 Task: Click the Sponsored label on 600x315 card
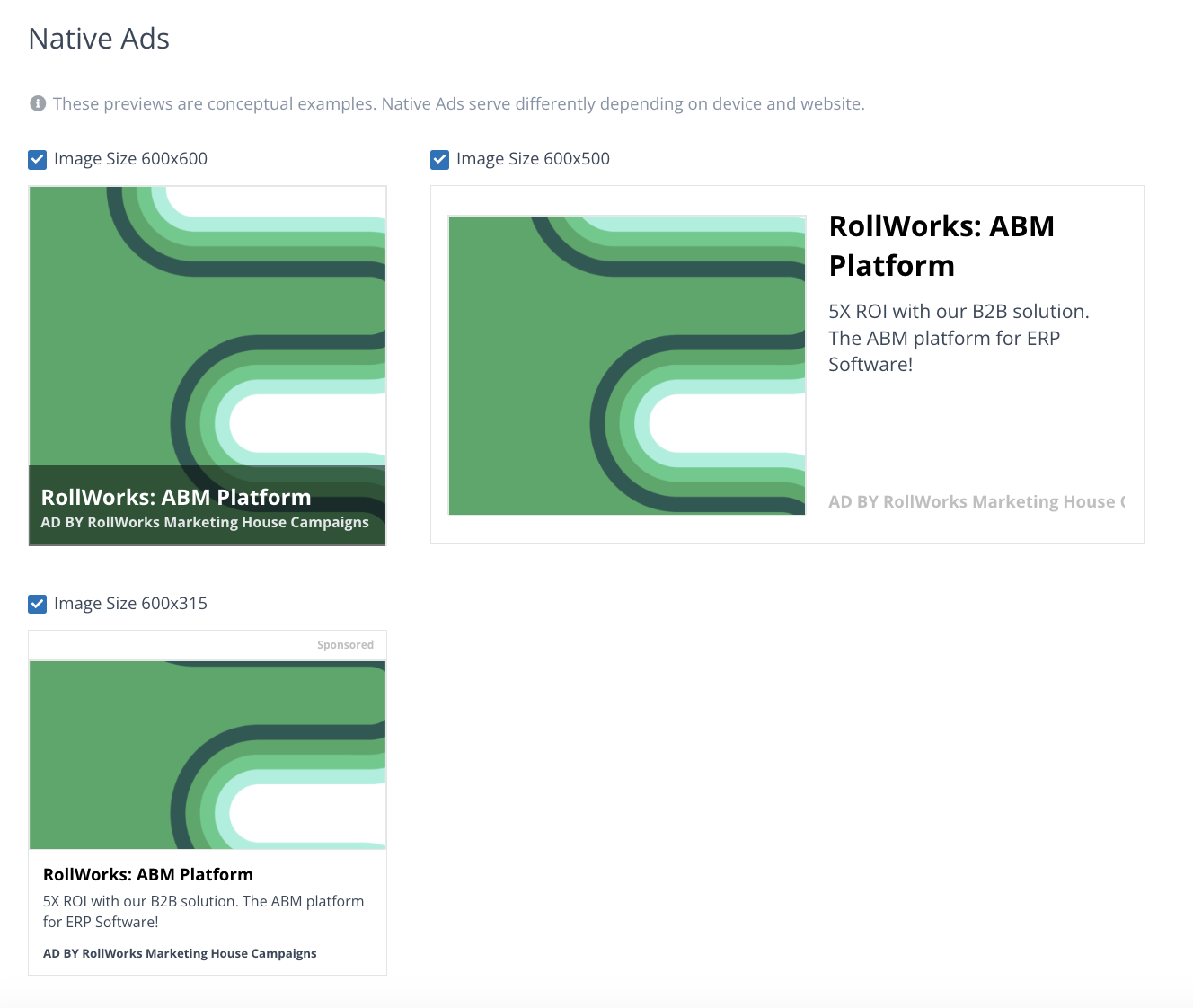(345, 645)
